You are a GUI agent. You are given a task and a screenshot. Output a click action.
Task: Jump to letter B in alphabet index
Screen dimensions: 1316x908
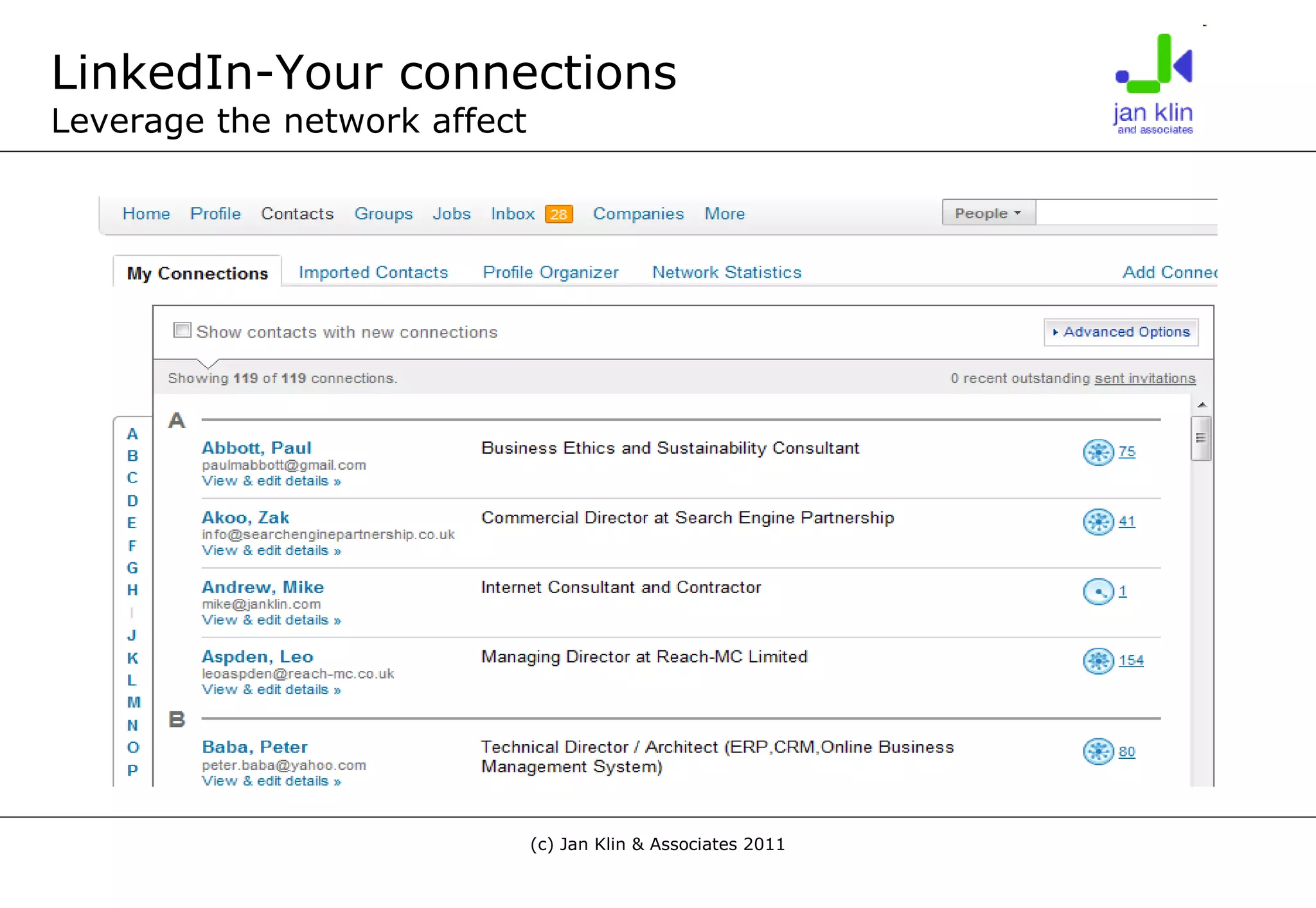coord(132,456)
